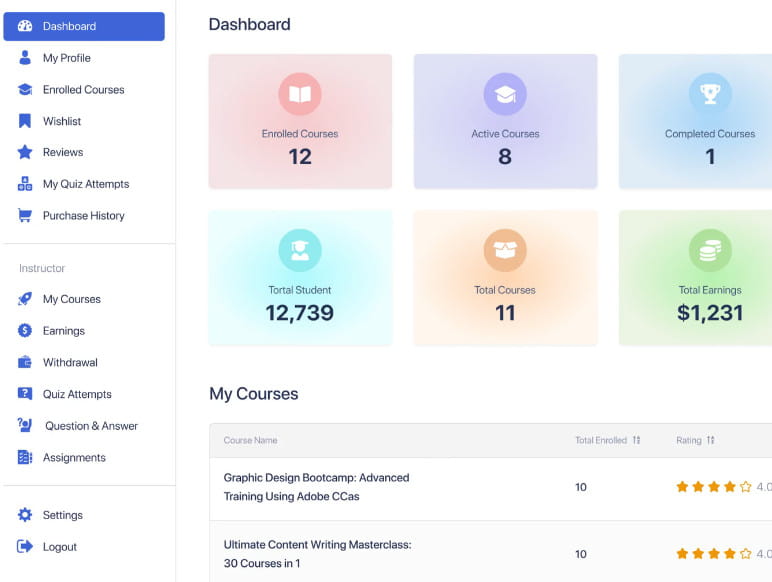
Task: Click the Logout arrow icon
Action: (25, 546)
